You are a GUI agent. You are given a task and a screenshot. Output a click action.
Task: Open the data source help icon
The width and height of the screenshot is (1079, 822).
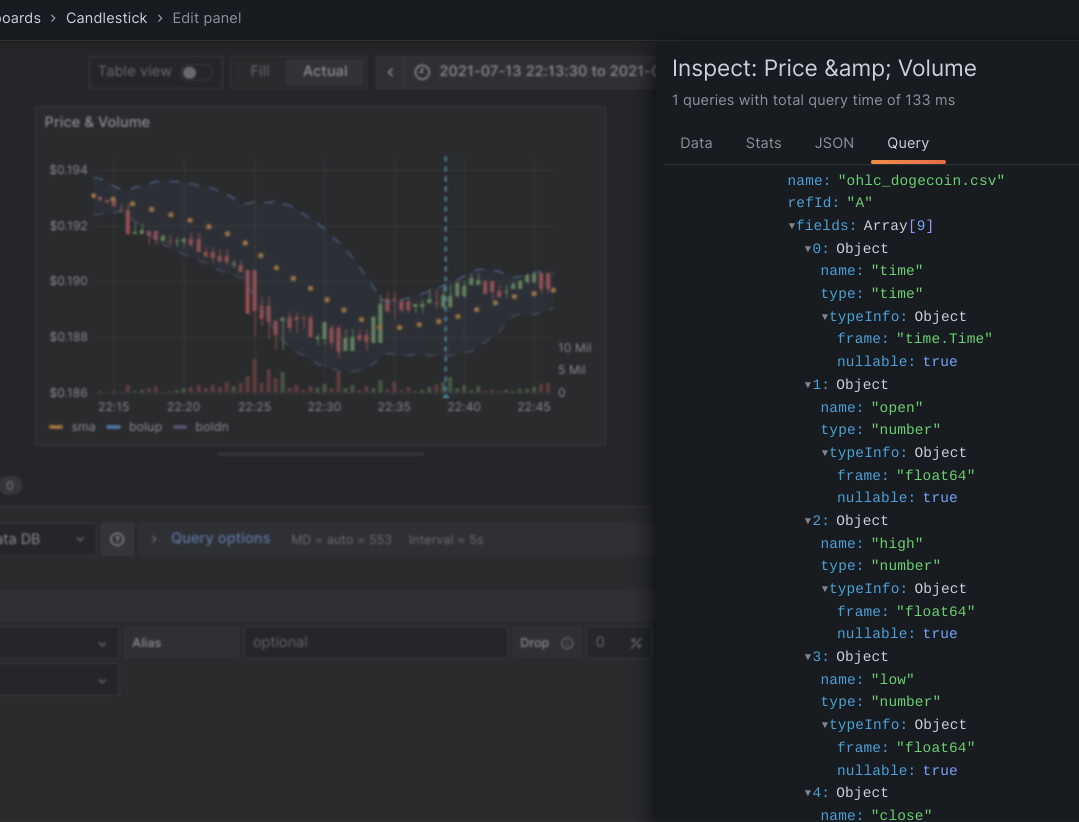pos(117,539)
